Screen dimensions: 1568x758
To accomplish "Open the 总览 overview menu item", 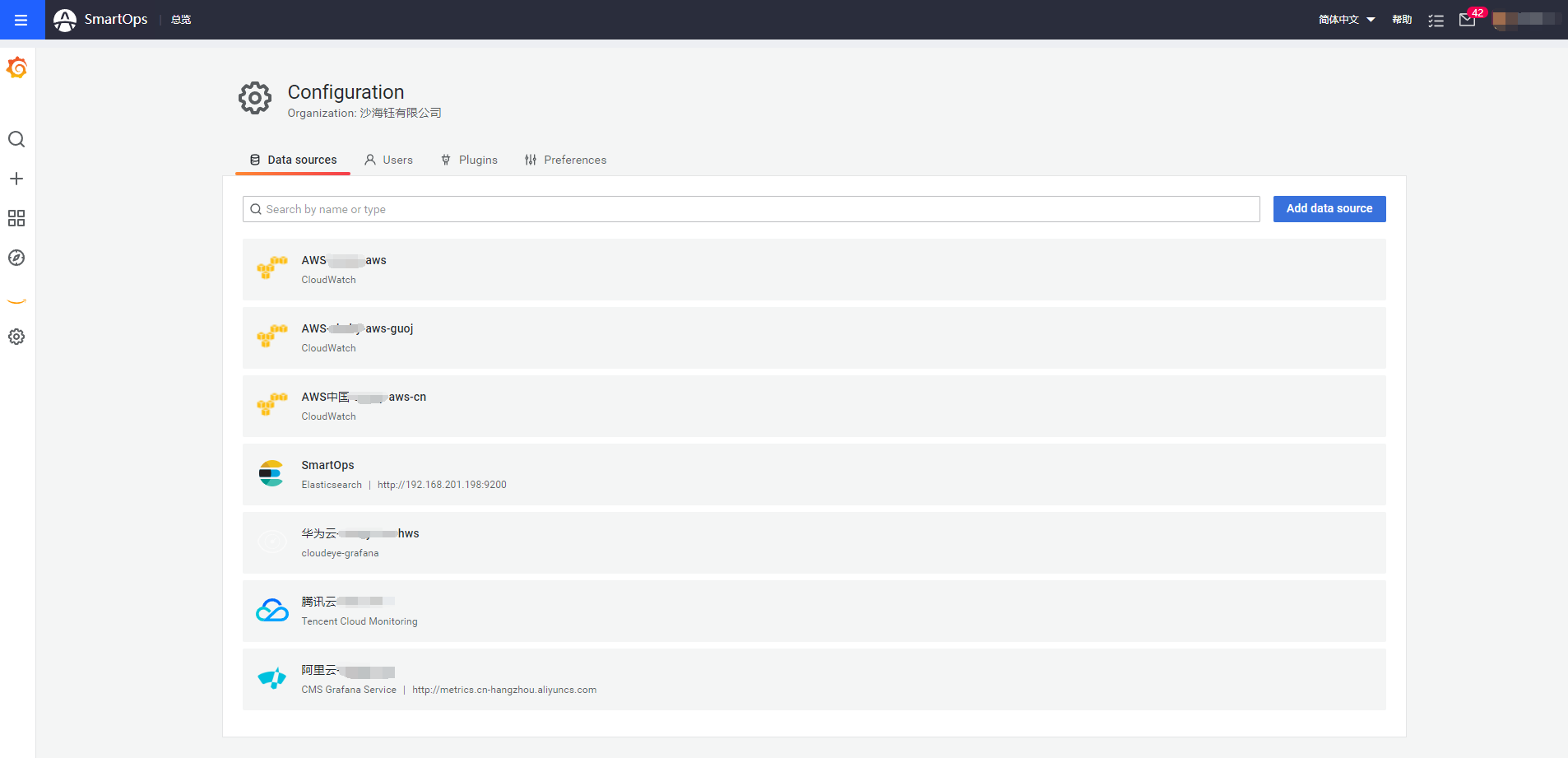I will point(181,20).
